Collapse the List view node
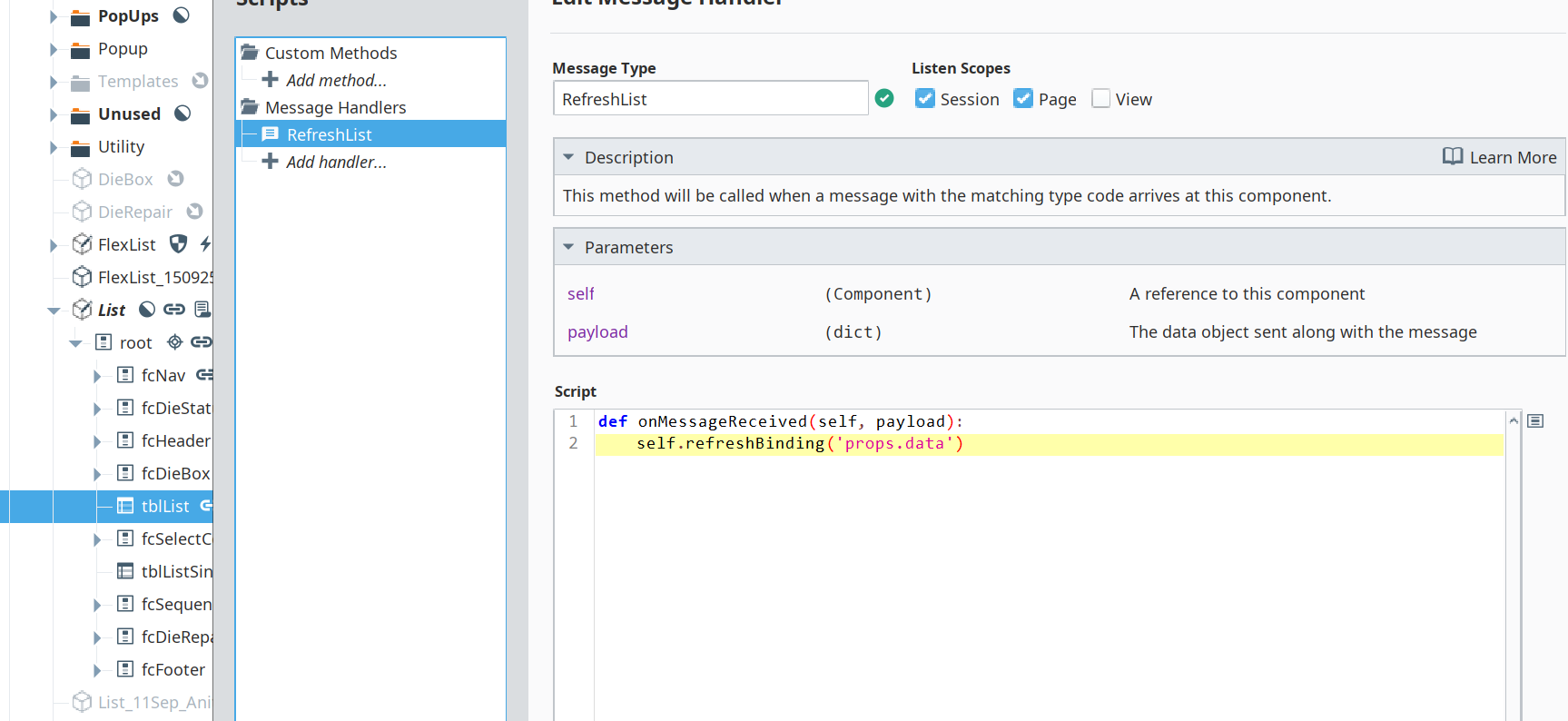Image resolution: width=1568 pixels, height=721 pixels. (x=54, y=311)
